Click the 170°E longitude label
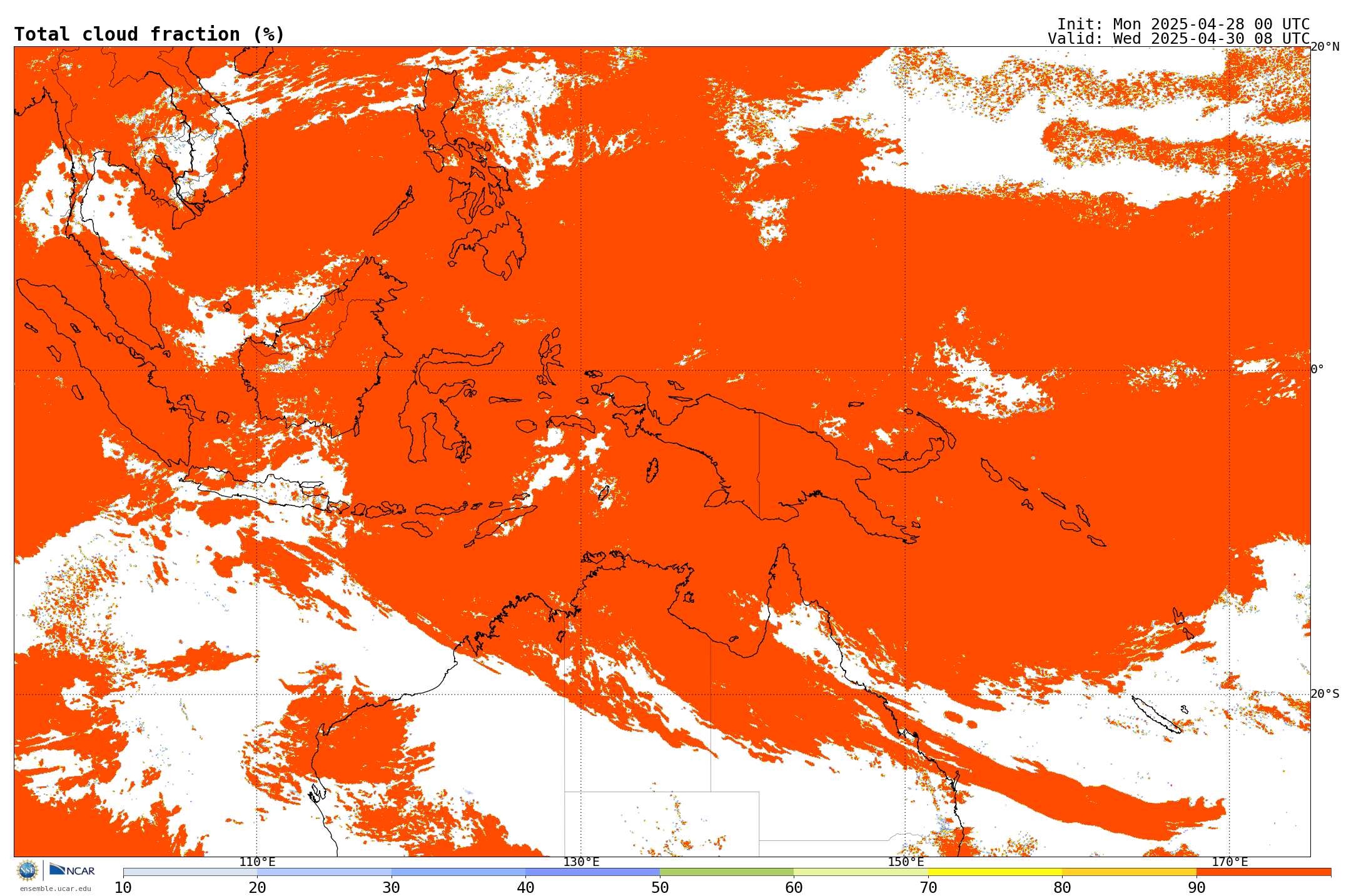The height and width of the screenshot is (896, 1351). (1230, 862)
